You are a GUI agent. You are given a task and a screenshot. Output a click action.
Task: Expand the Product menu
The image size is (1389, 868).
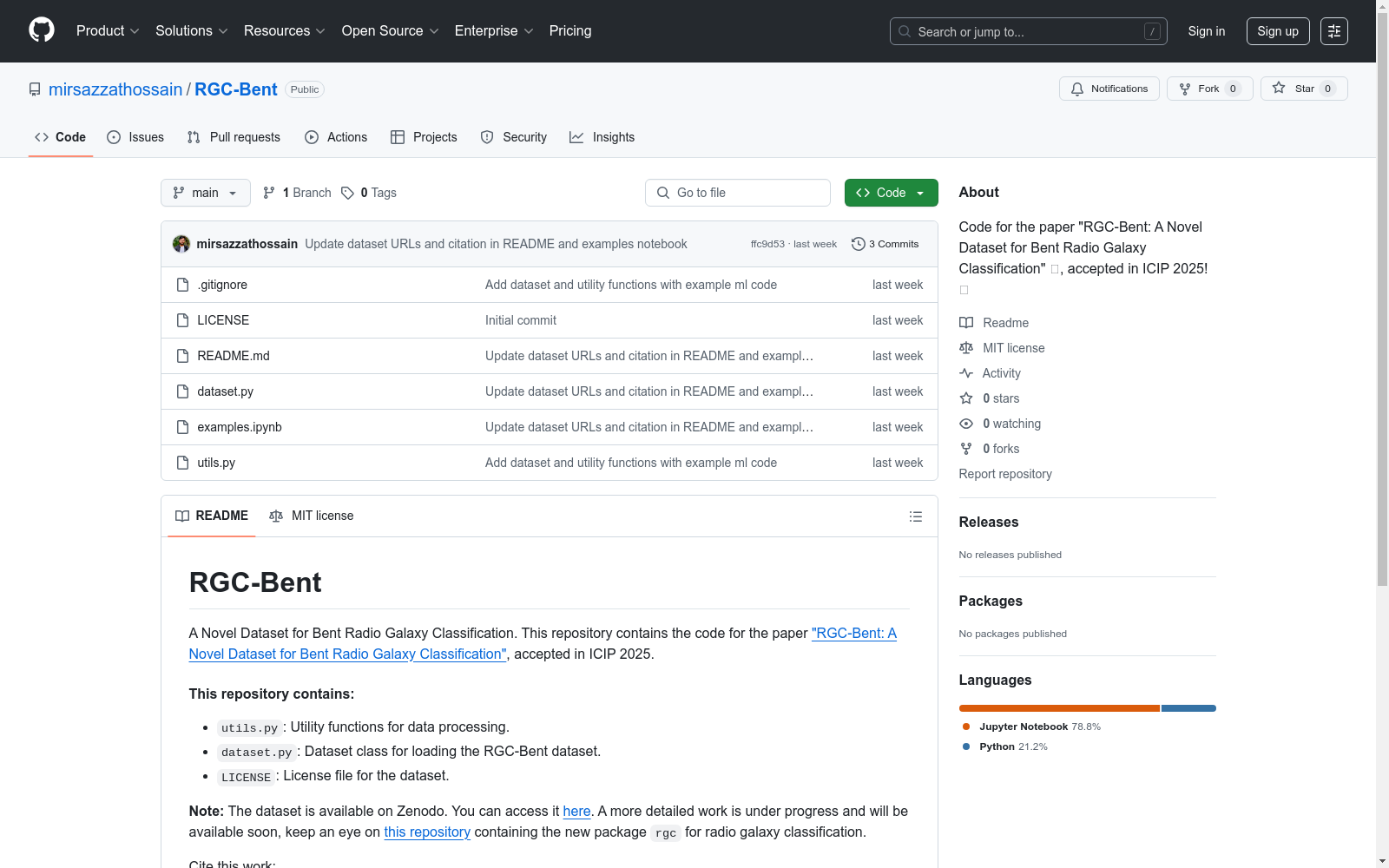108,31
